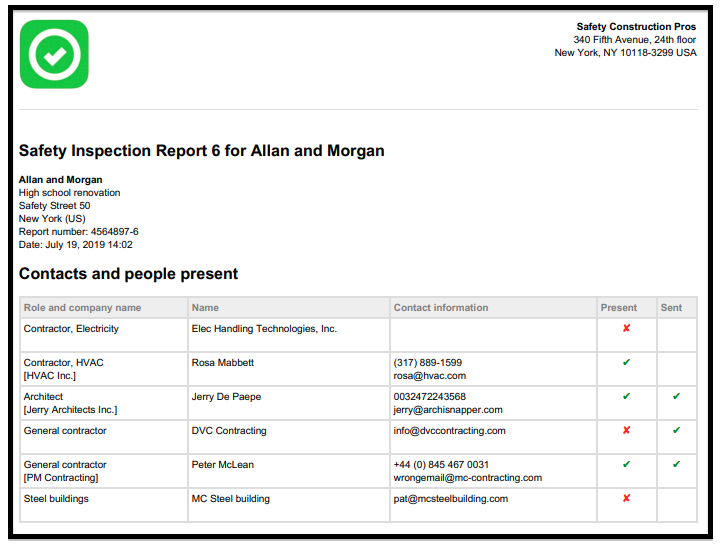Click pat@mcsteelbuilding.com email address

tap(450, 499)
